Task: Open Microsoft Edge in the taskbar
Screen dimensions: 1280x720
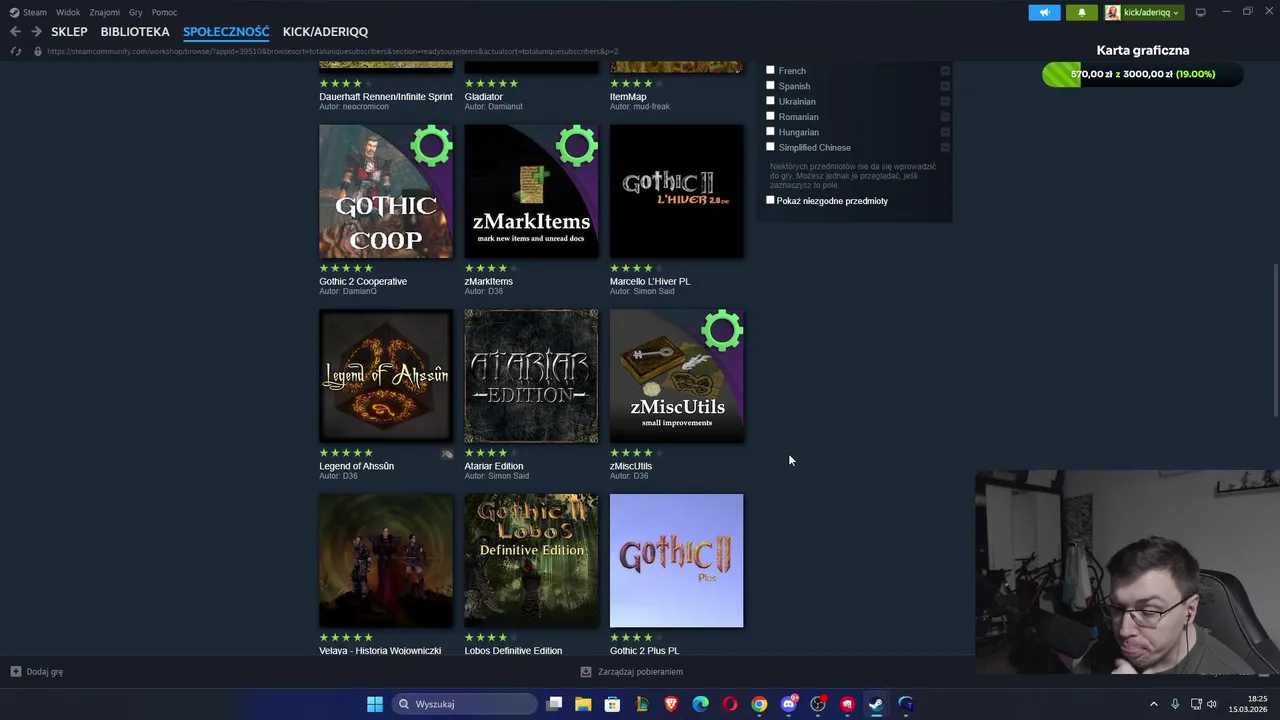Action: 700,704
